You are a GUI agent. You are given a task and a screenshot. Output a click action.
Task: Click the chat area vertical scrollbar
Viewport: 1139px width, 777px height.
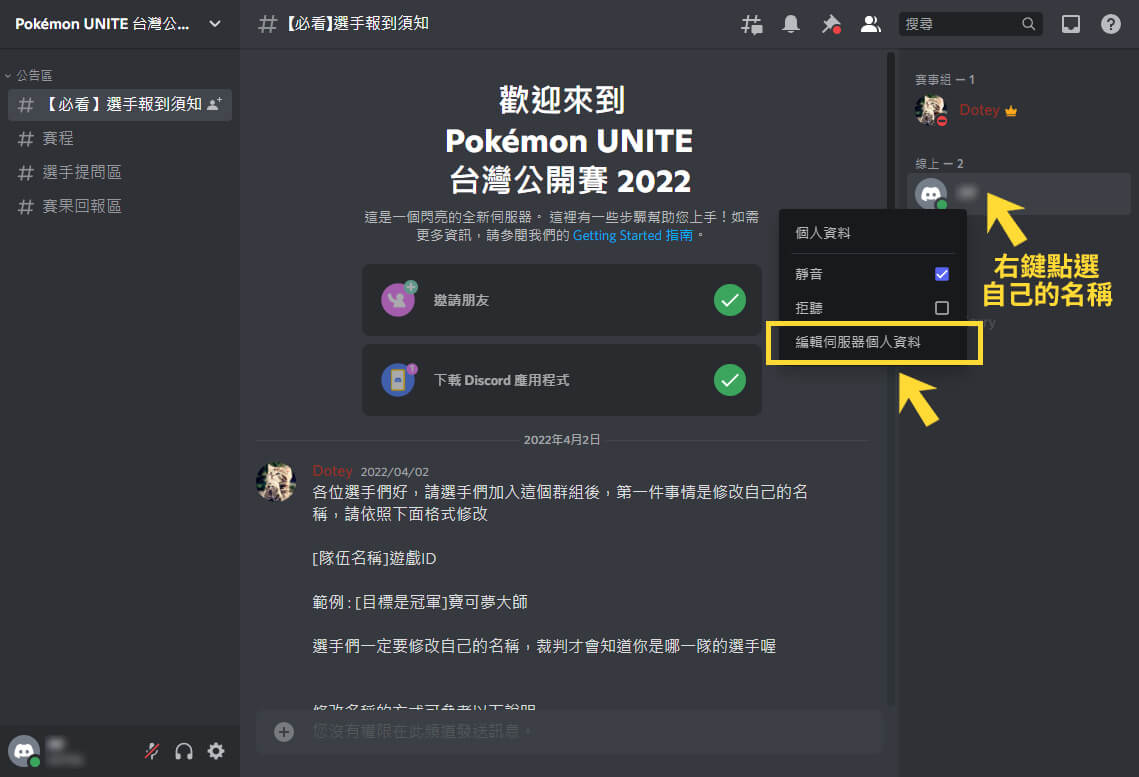click(x=891, y=378)
